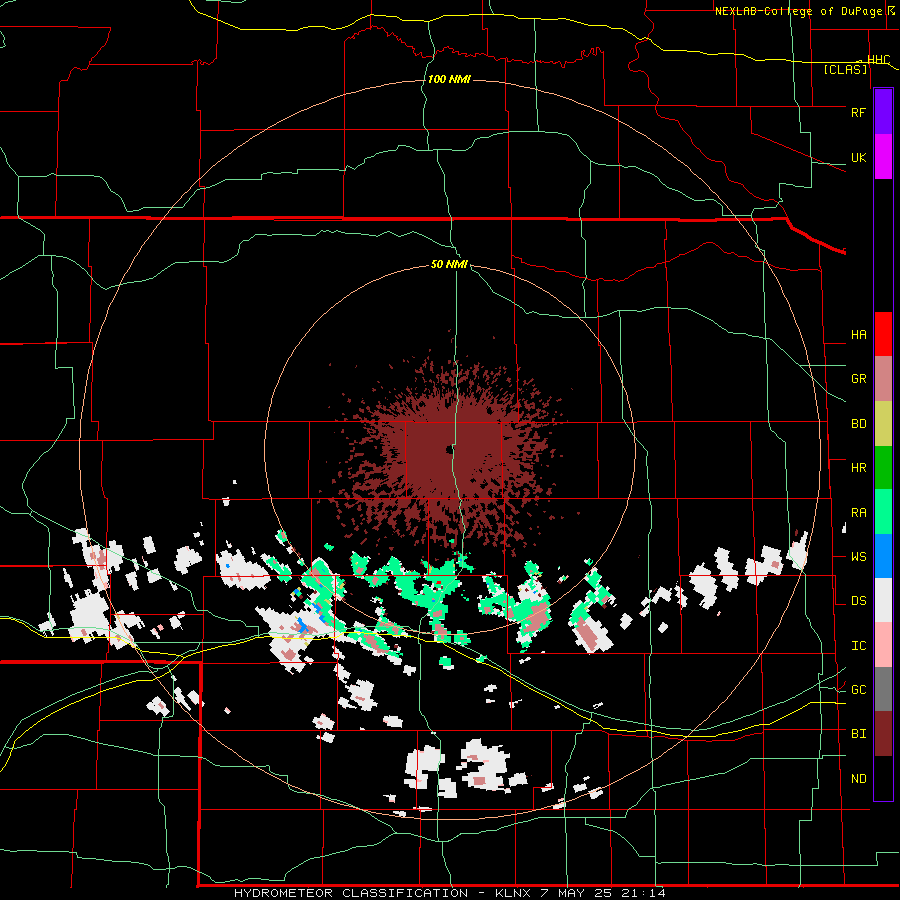Click the UK legend label text
The width and height of the screenshot is (900, 900).
(x=859, y=157)
